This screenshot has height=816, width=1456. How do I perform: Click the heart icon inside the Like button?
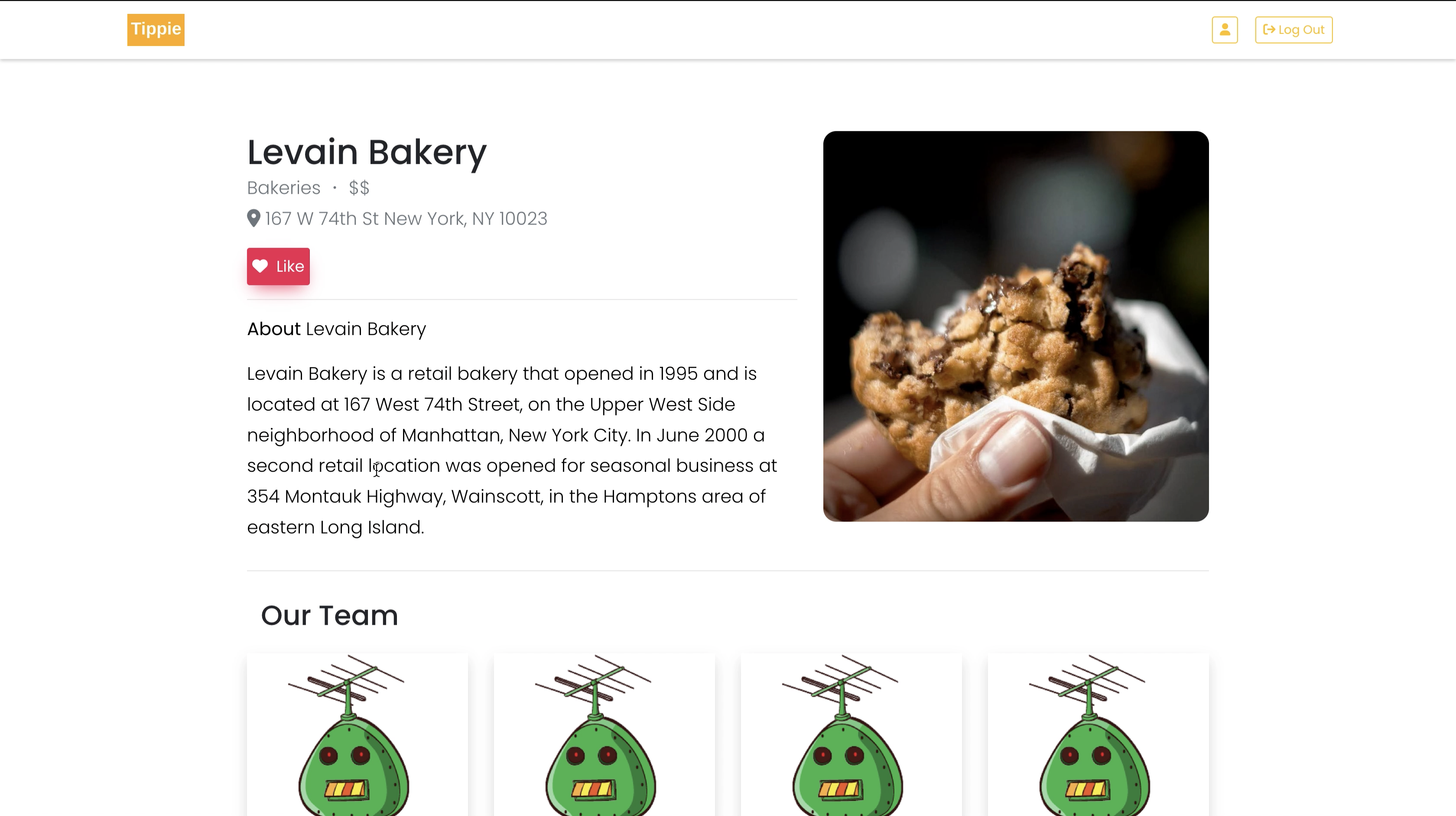click(x=260, y=266)
